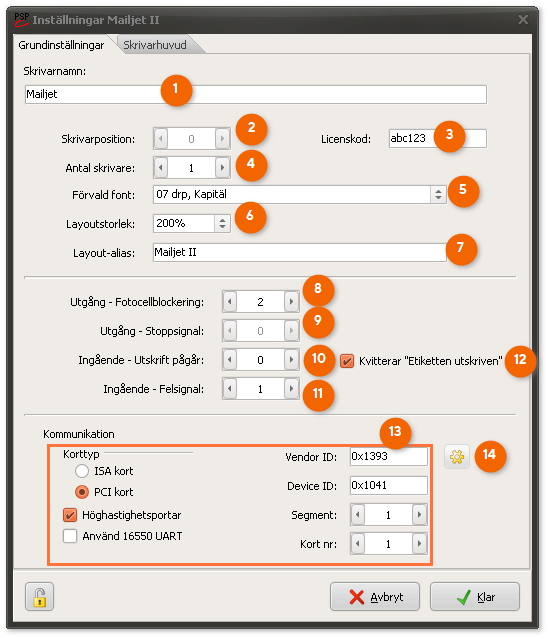Screen dimensions: 549x639
Task: Increase Antal skrivare with right arrow
Action: click(x=222, y=167)
